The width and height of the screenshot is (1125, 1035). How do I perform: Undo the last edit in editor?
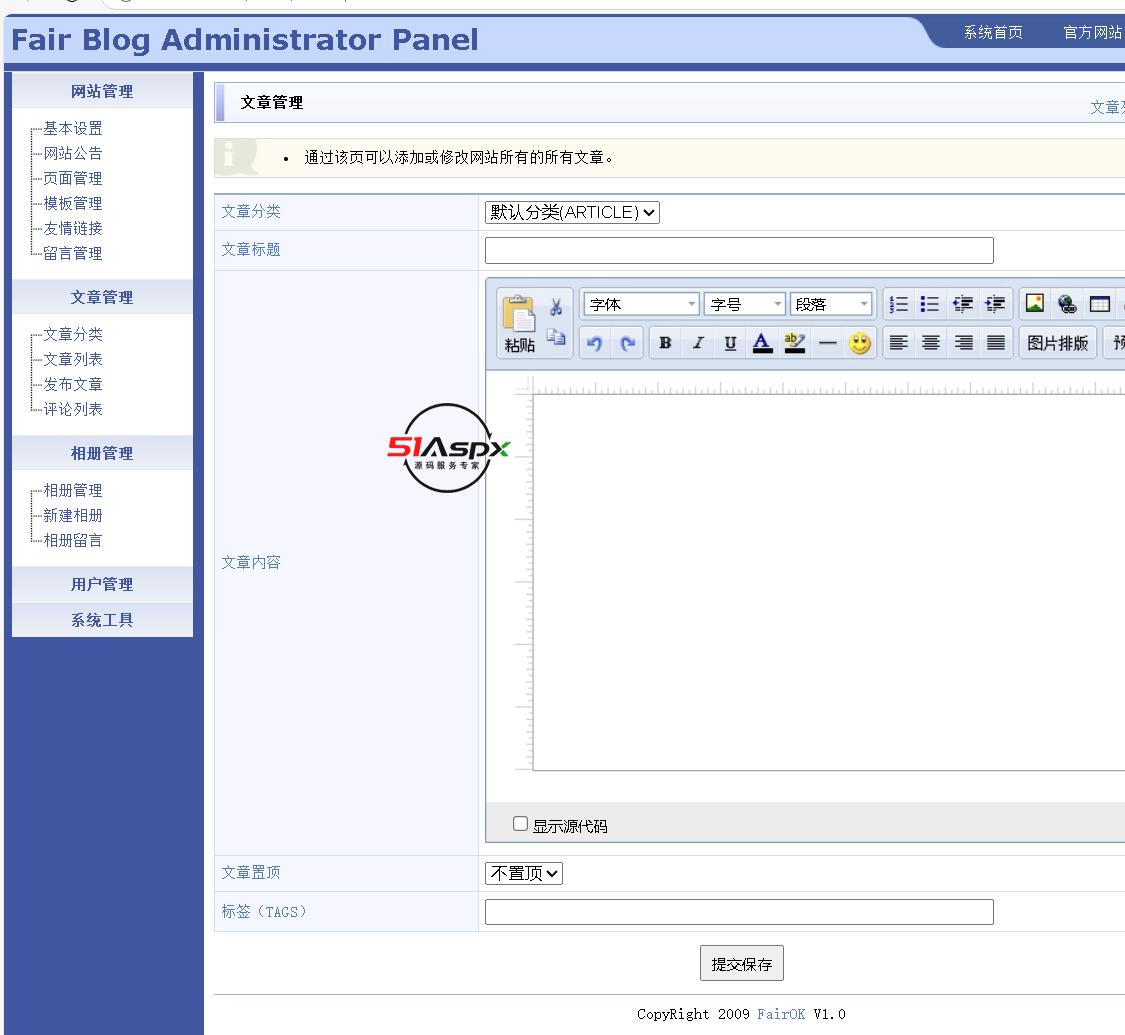tap(594, 344)
